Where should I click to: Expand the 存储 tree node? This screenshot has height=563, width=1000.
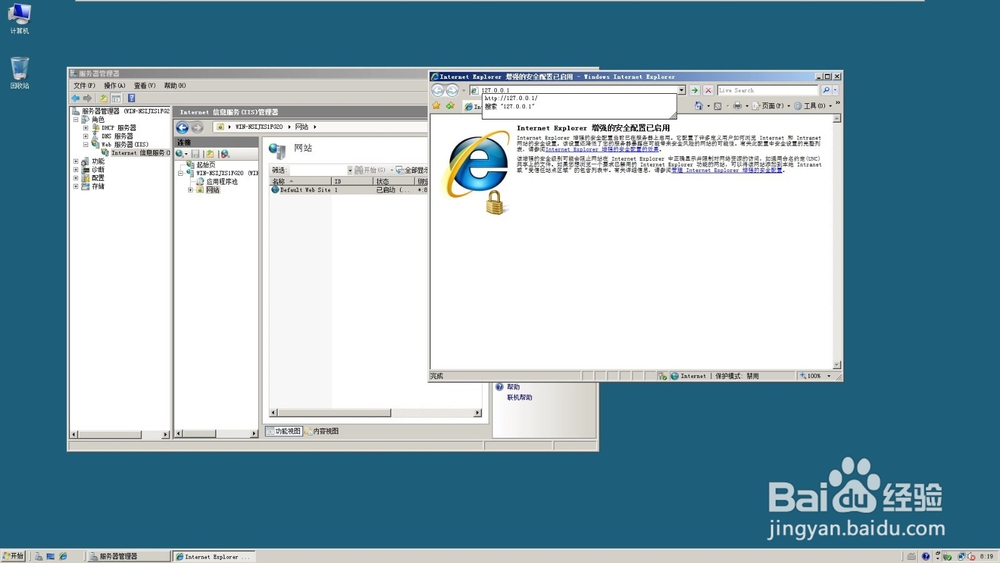coord(76,186)
